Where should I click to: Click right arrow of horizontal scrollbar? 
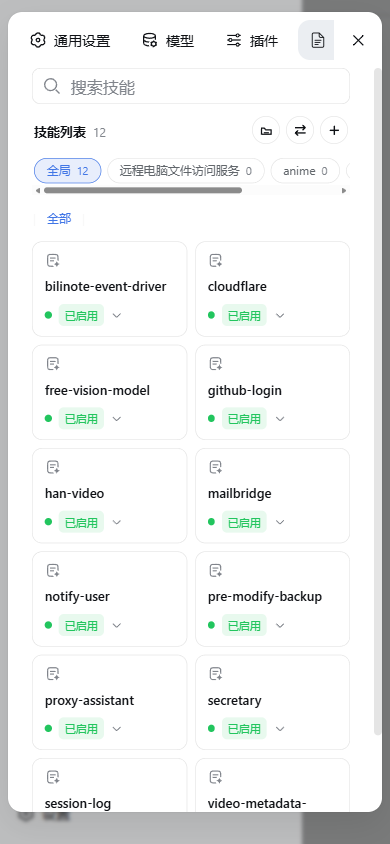tap(344, 190)
